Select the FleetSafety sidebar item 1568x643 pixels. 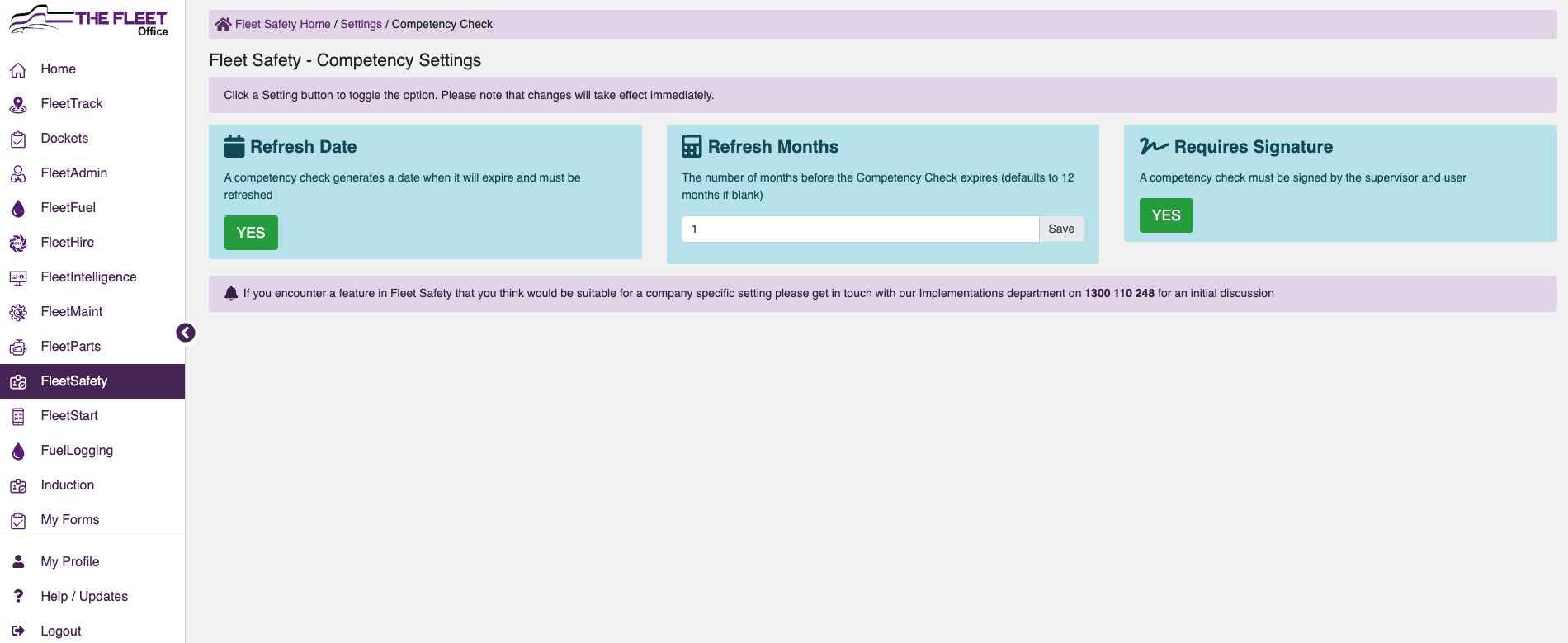(x=92, y=381)
